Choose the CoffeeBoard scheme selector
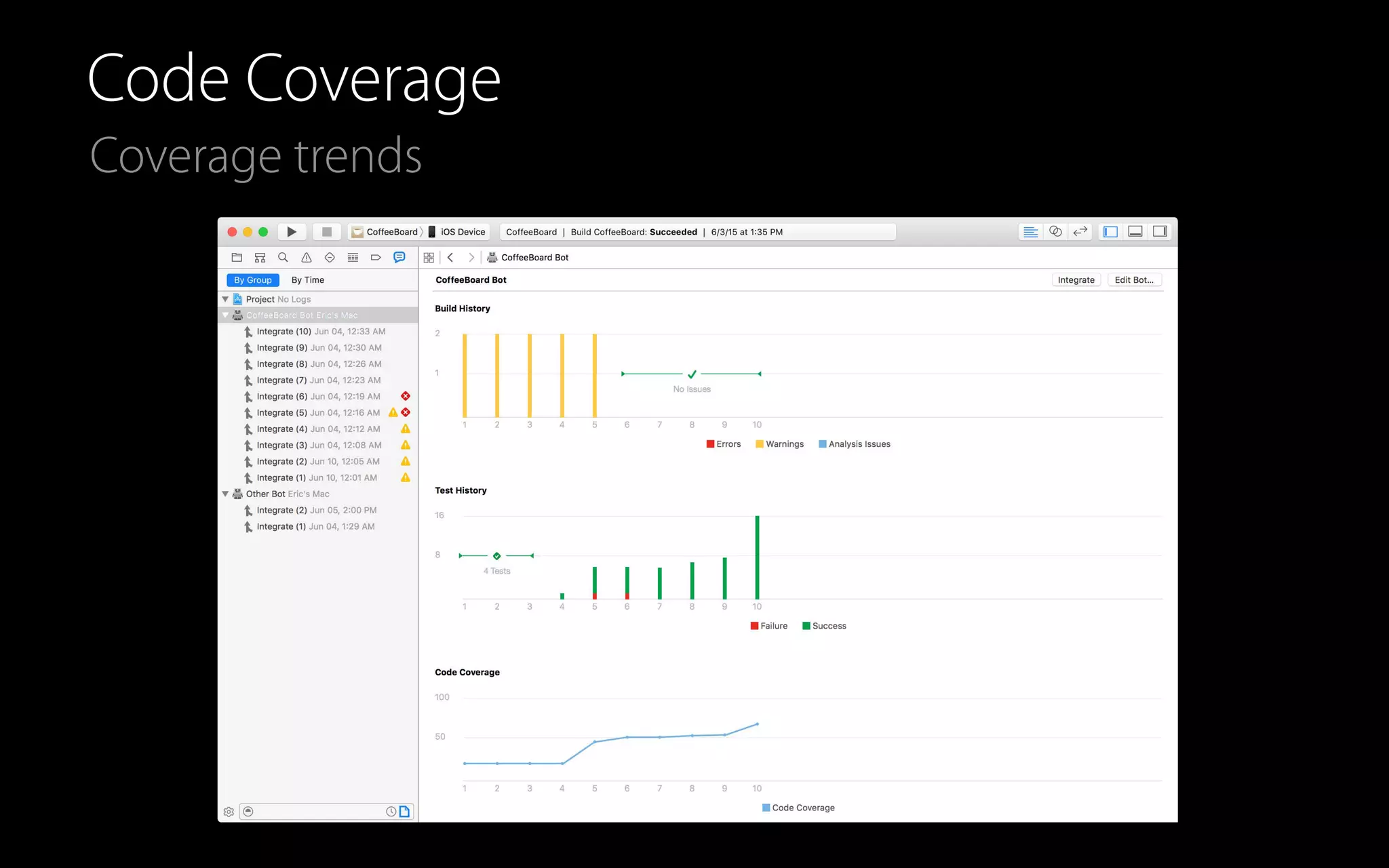Screen dimensions: 1389x868 [x=385, y=232]
